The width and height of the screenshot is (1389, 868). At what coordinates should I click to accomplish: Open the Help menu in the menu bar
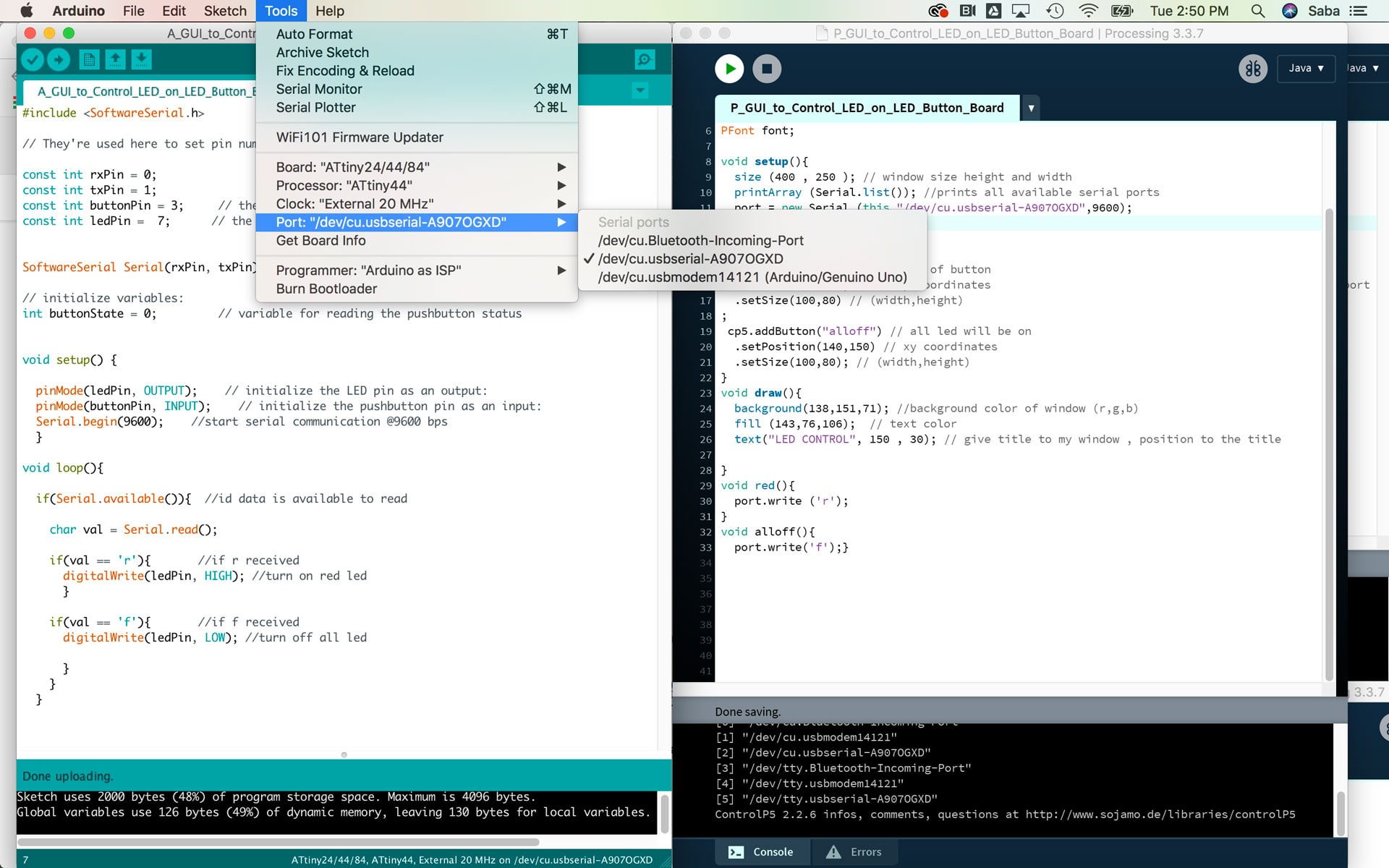330,11
